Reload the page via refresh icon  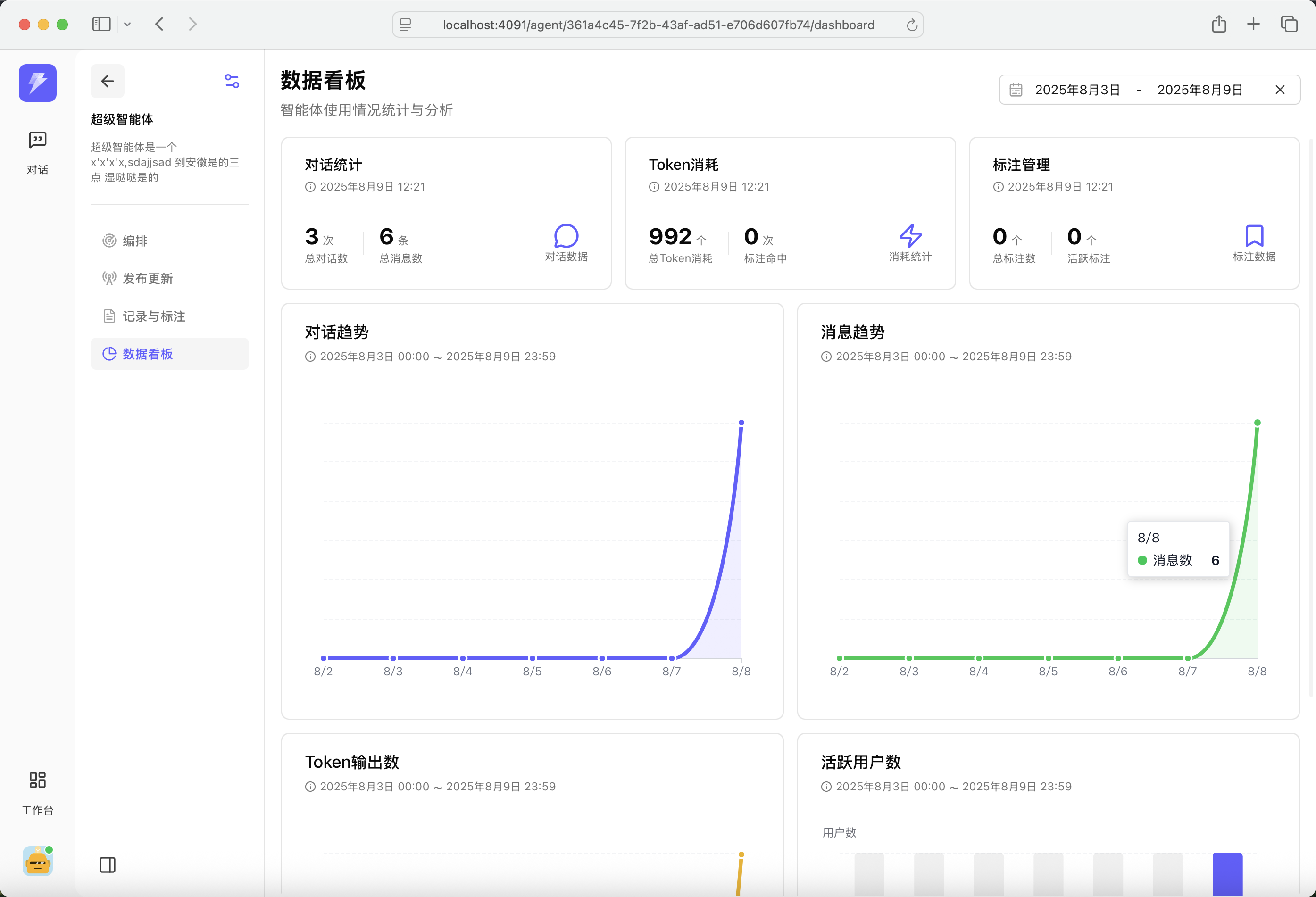click(912, 25)
